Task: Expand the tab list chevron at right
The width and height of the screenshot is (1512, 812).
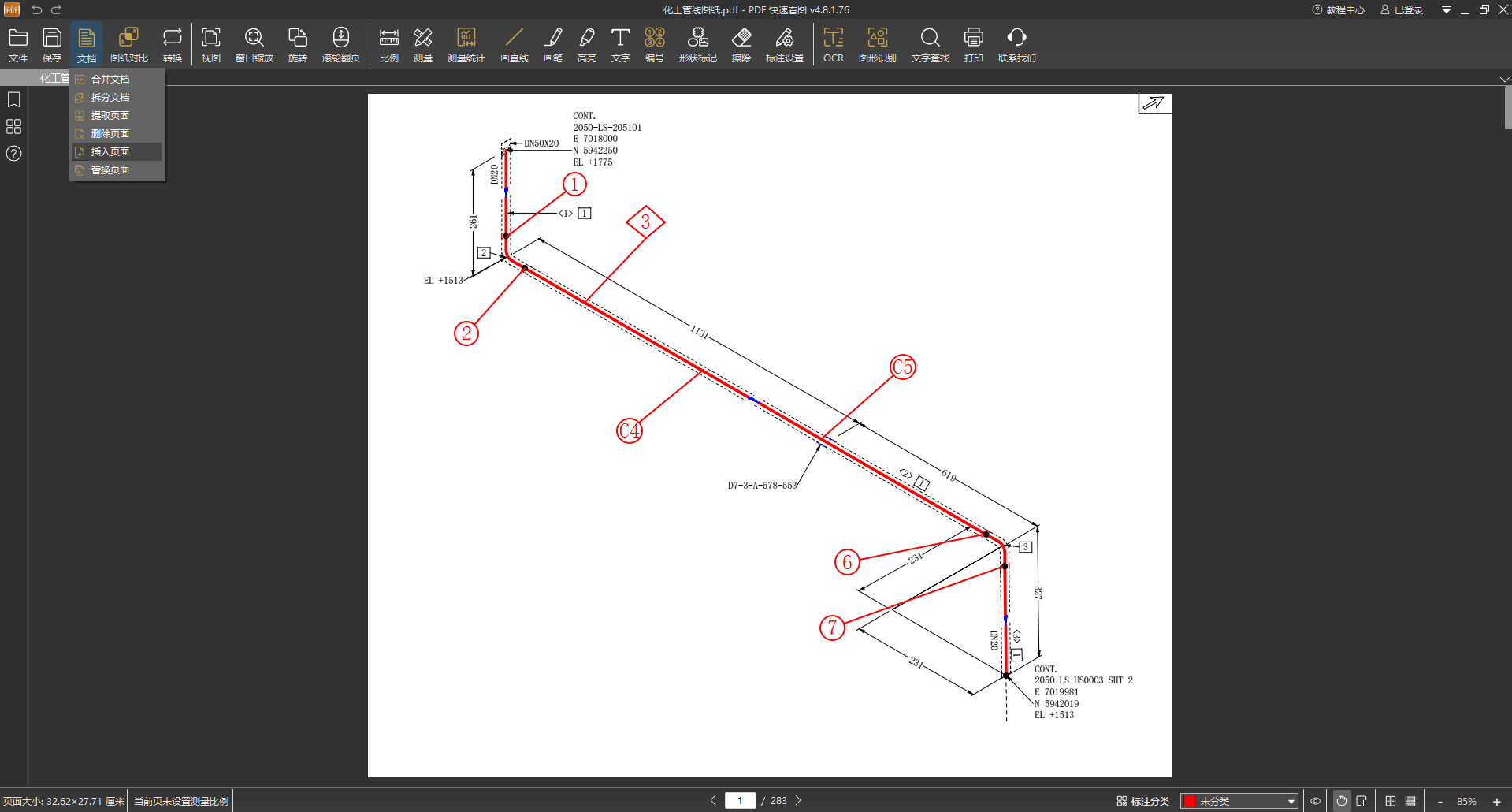Action: point(1504,79)
